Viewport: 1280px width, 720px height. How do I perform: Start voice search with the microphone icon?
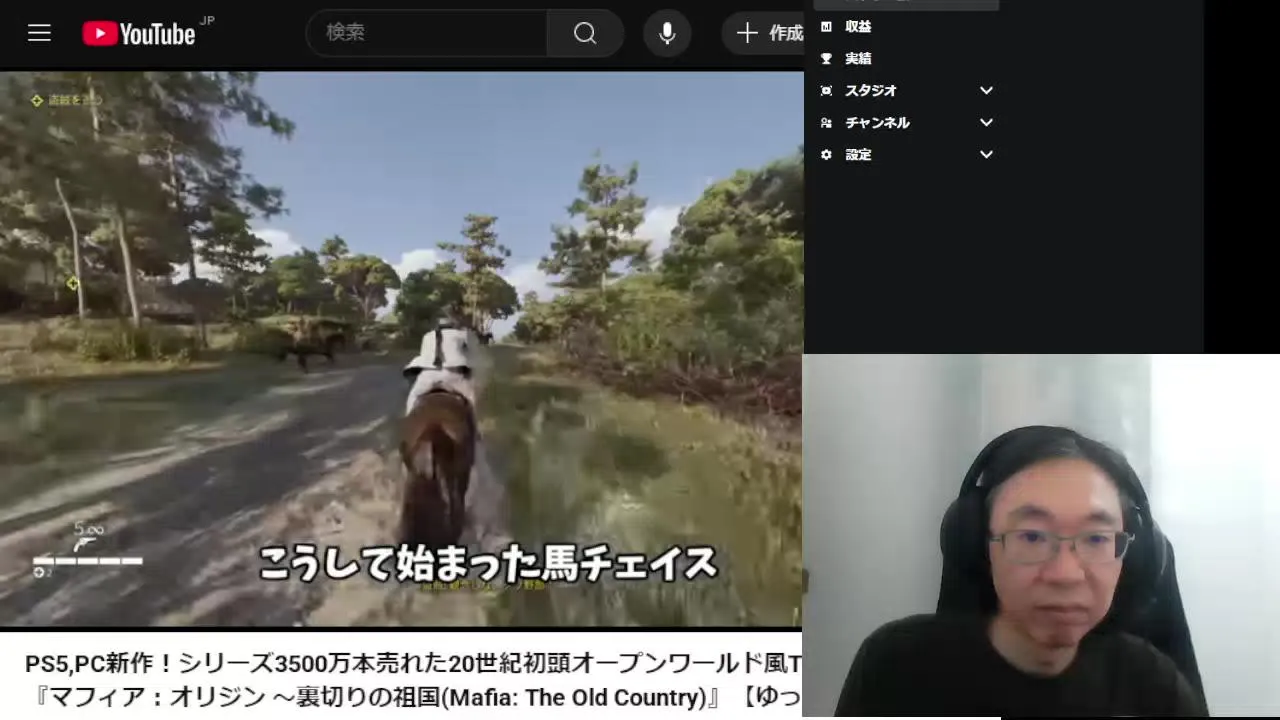pos(667,33)
